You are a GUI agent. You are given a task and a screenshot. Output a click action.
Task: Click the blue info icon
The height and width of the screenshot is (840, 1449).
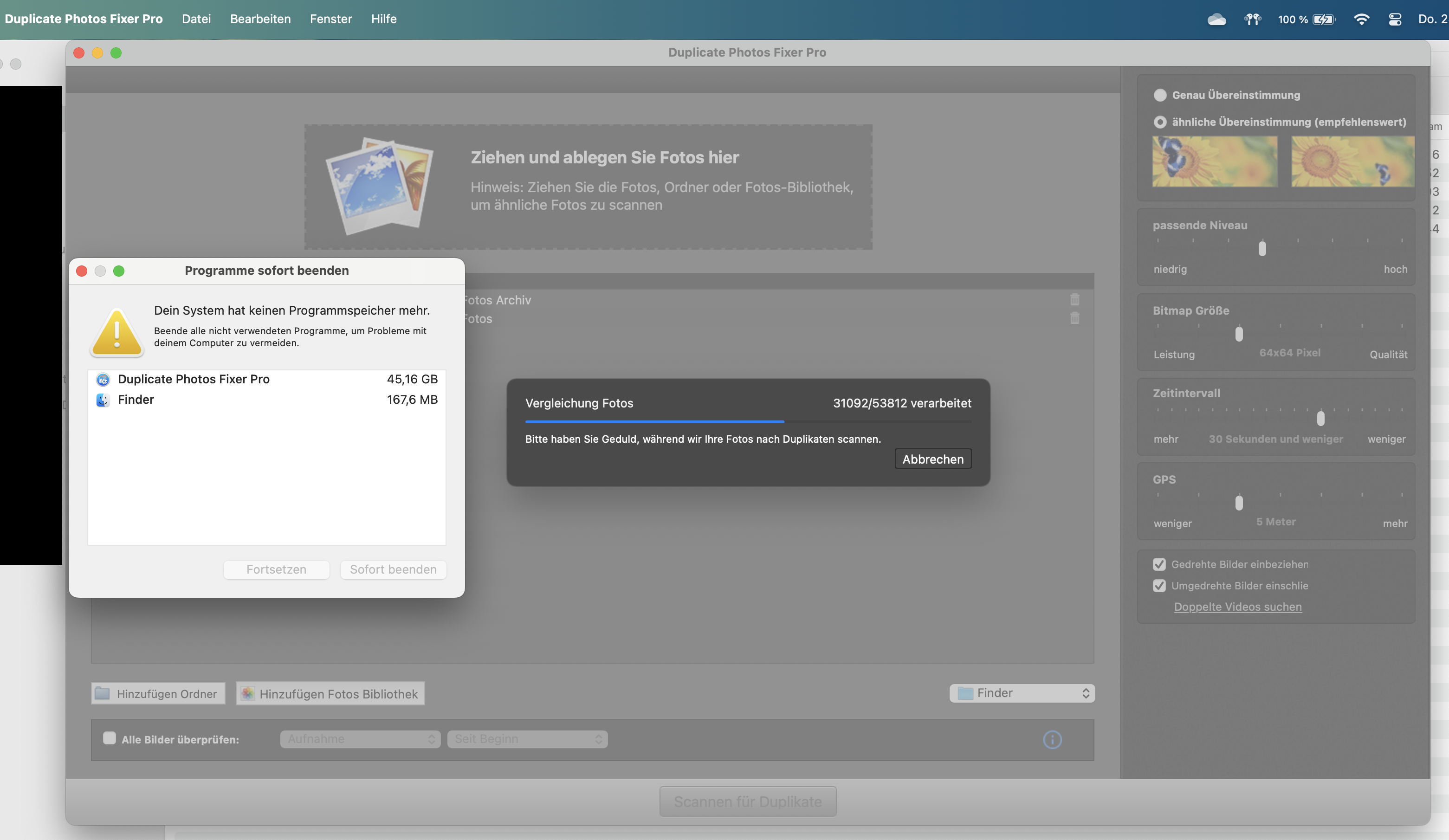tap(1052, 739)
